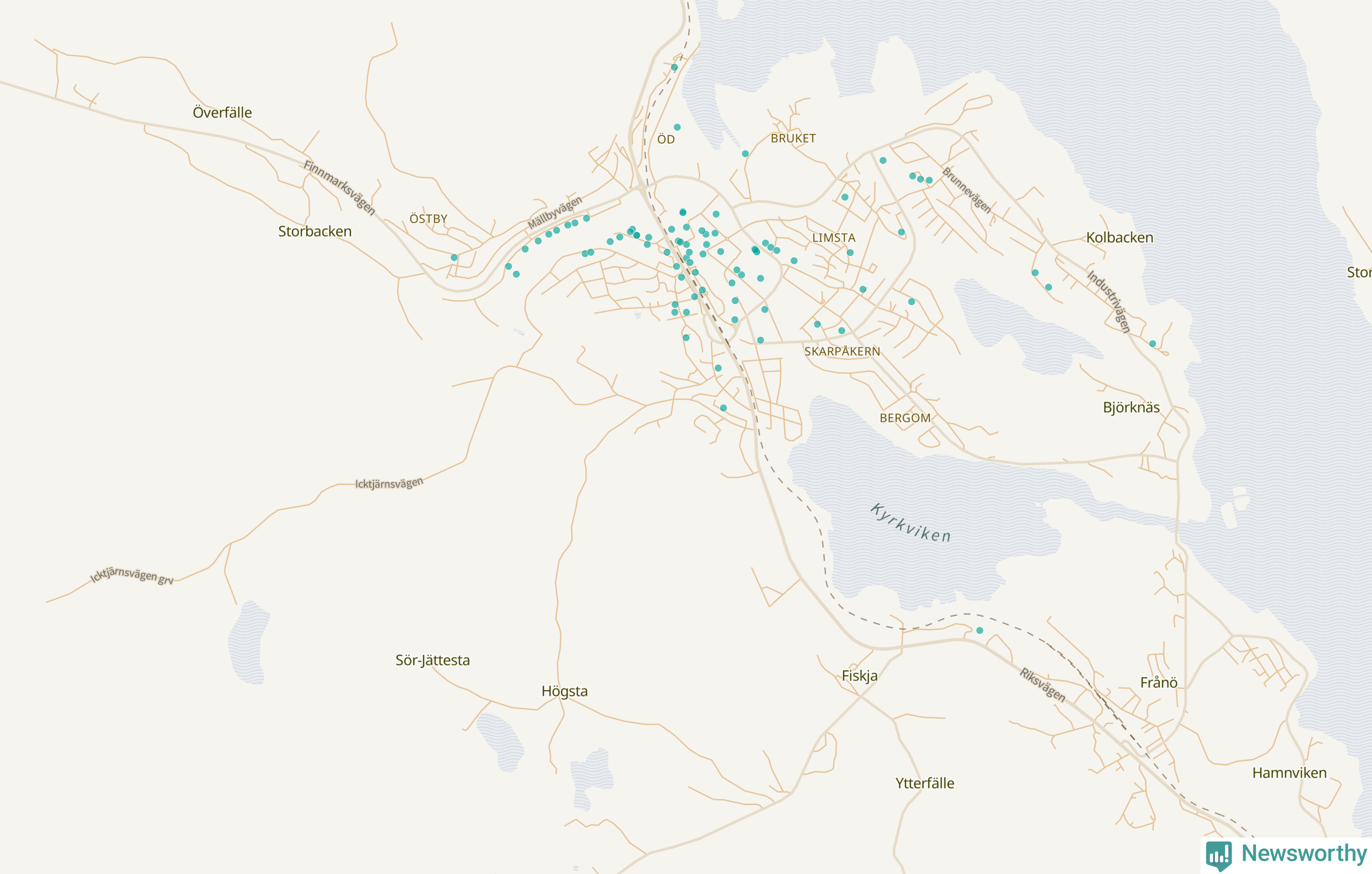Click the Ytterfälle place label

pos(924,783)
